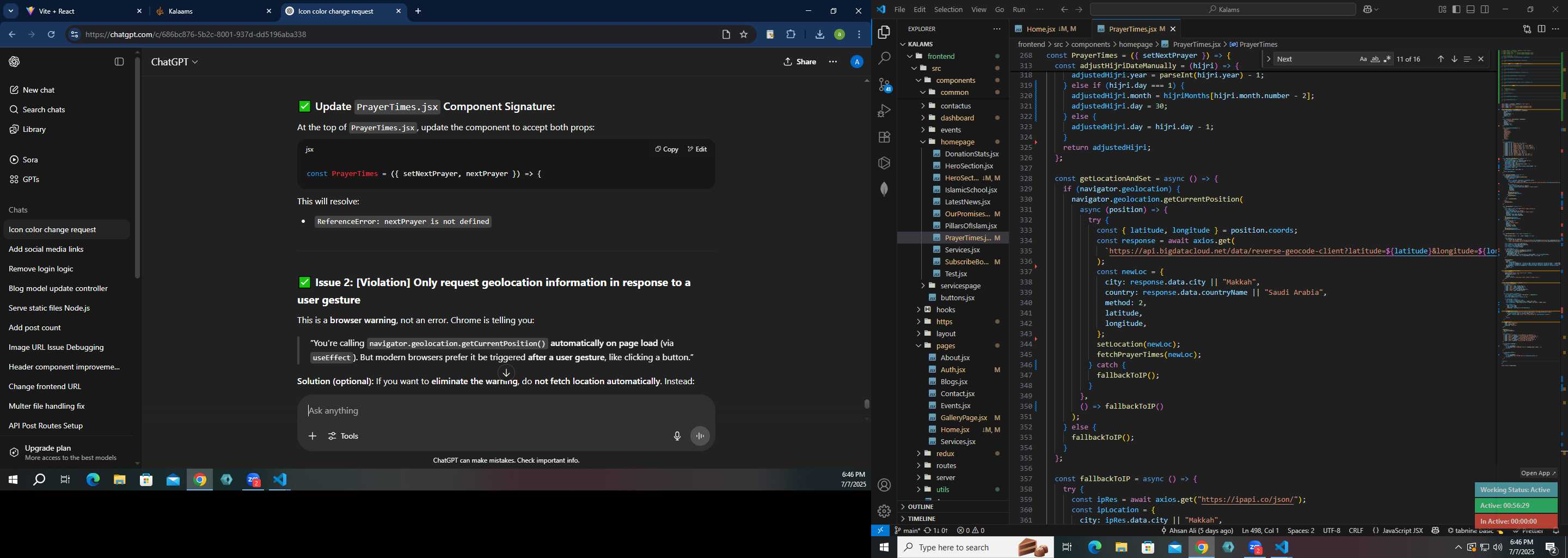
Task: Switch to the Kalaams Chrome tab
Action: point(213,11)
